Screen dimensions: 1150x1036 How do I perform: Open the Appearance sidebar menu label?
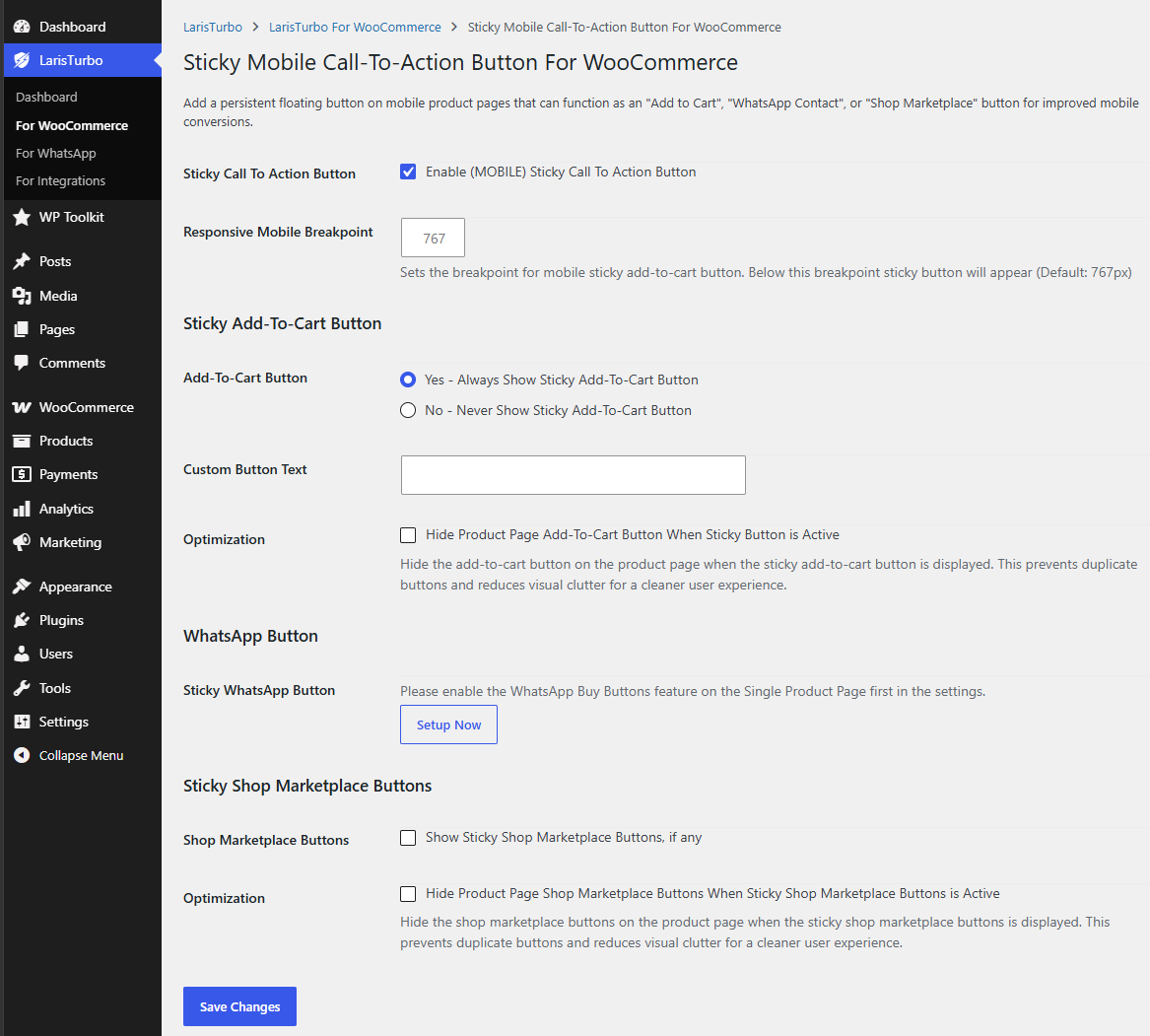[x=76, y=587]
